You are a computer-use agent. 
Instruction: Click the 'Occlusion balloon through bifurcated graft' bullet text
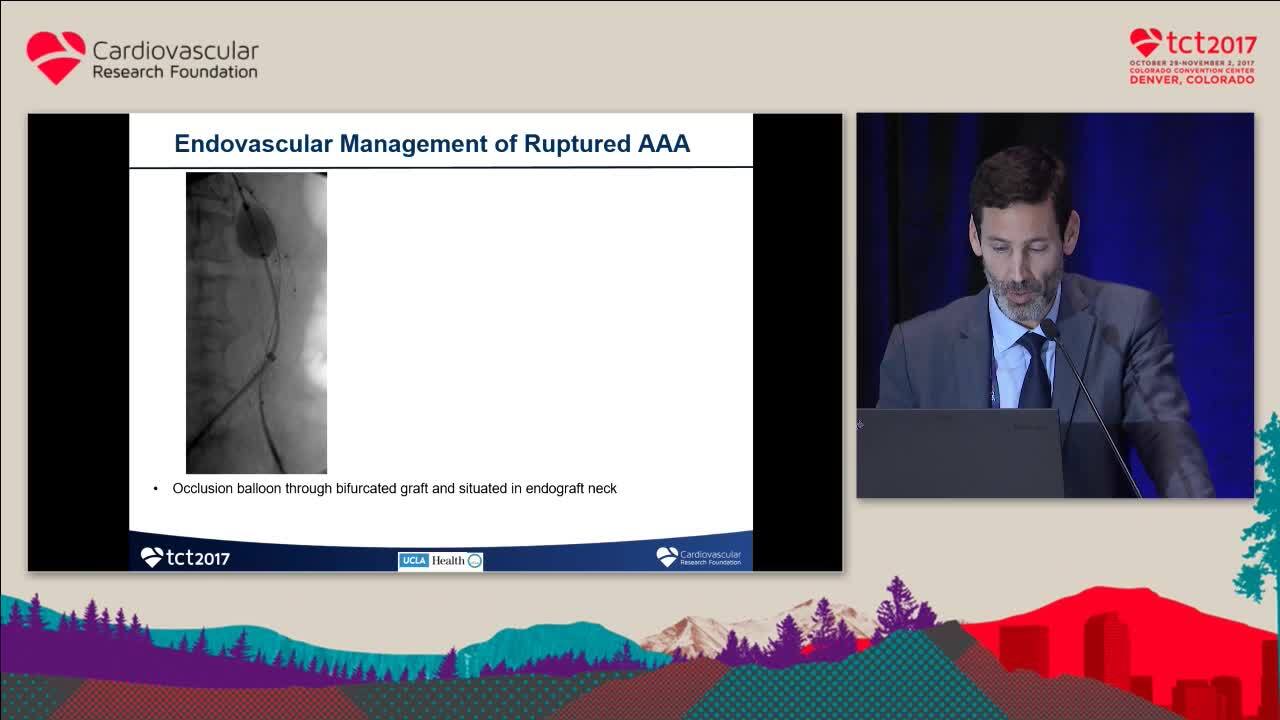tap(394, 489)
